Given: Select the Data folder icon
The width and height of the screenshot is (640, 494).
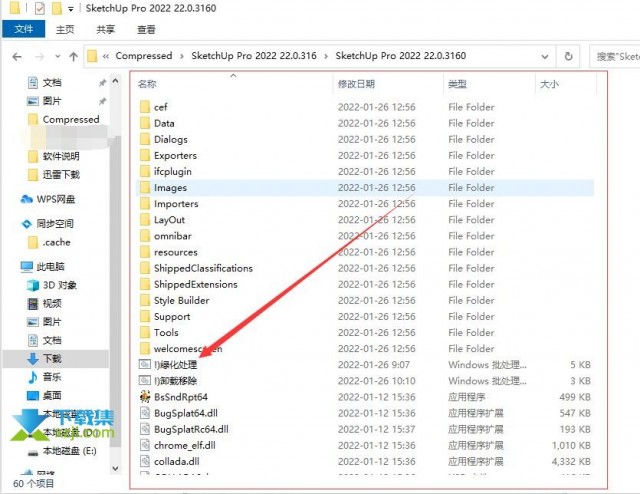Looking at the screenshot, I should pyautogui.click(x=145, y=123).
